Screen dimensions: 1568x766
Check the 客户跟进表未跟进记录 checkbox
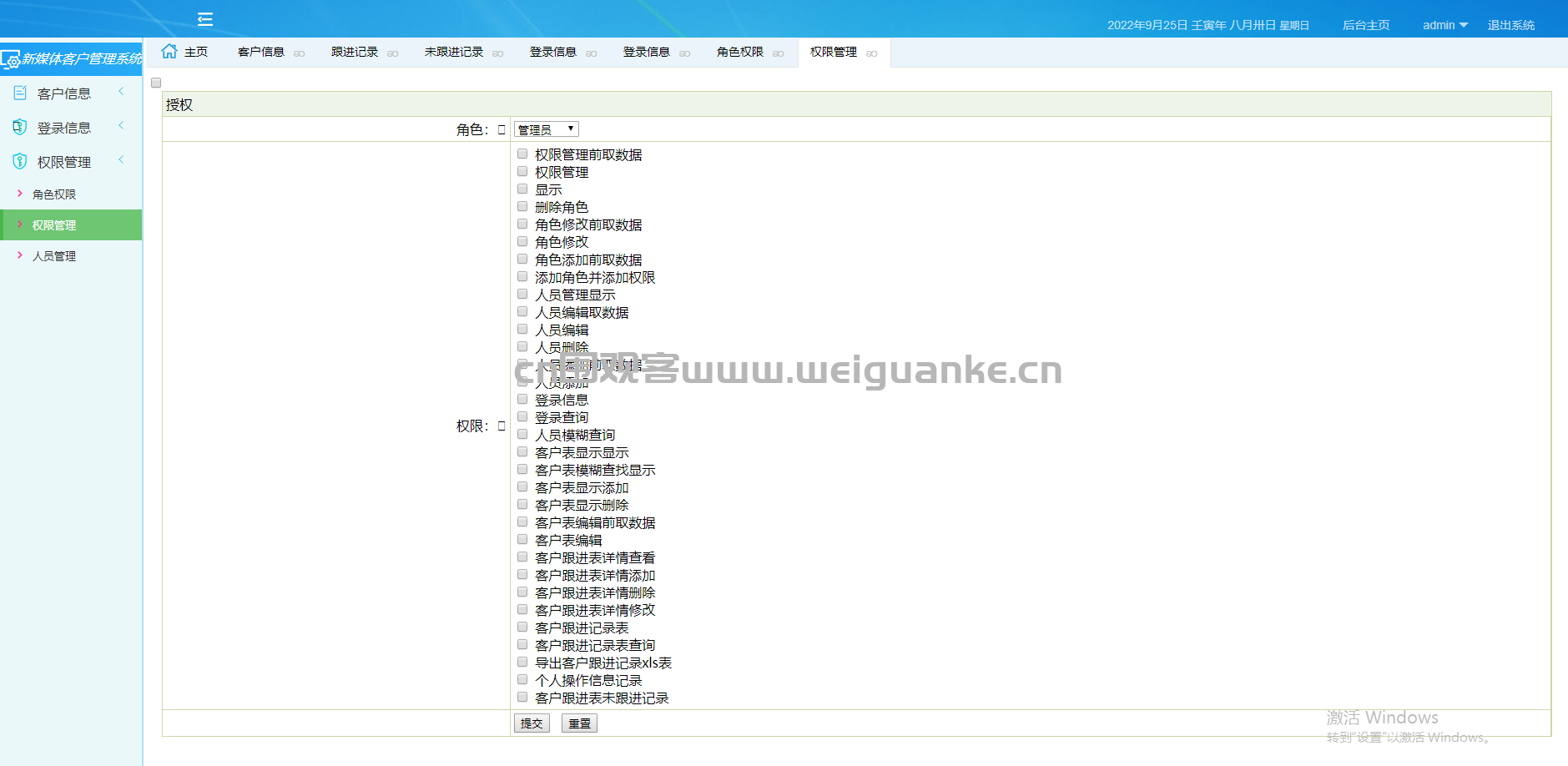(522, 697)
